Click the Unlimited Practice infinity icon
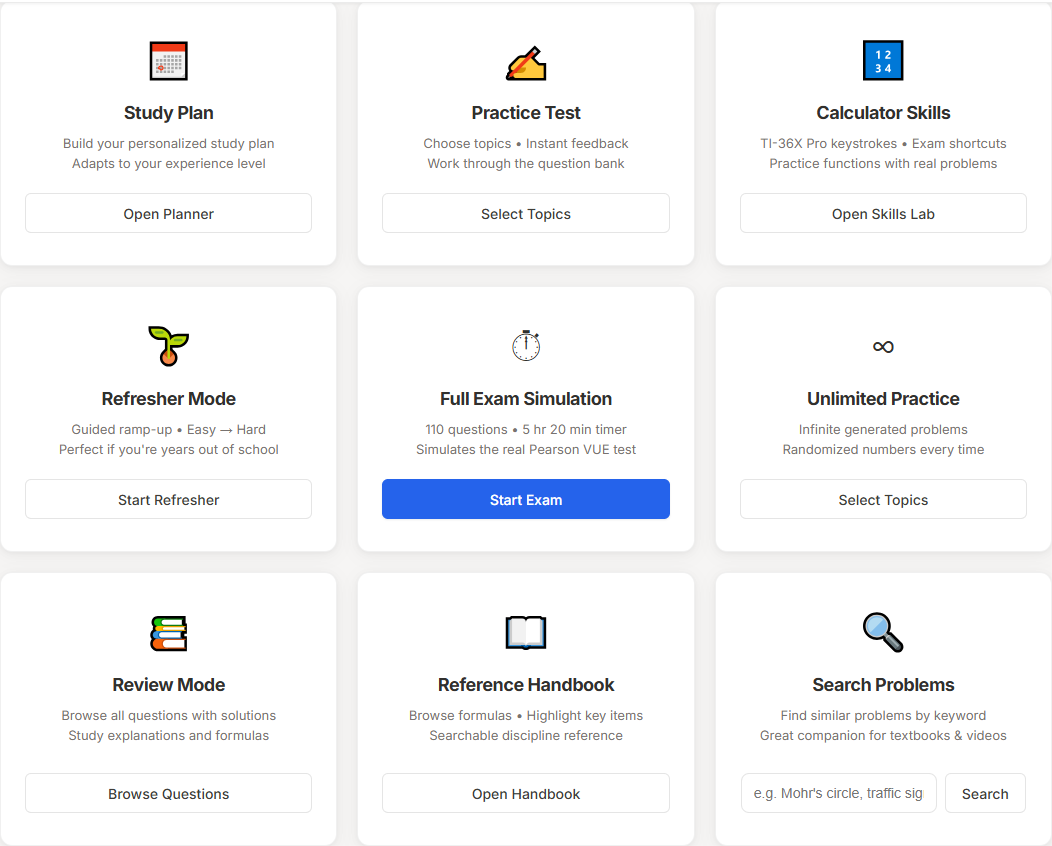This screenshot has width=1052, height=846. coord(883,347)
